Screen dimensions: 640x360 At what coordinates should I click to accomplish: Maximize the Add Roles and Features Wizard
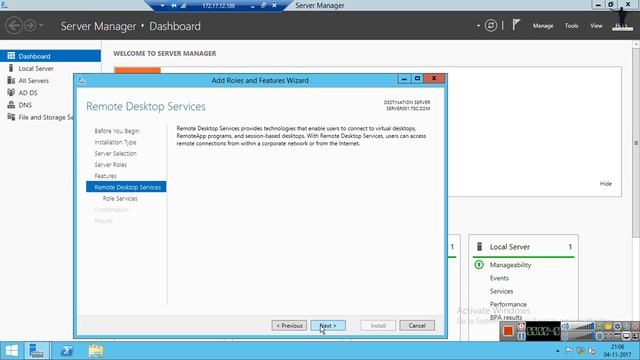(417, 78)
